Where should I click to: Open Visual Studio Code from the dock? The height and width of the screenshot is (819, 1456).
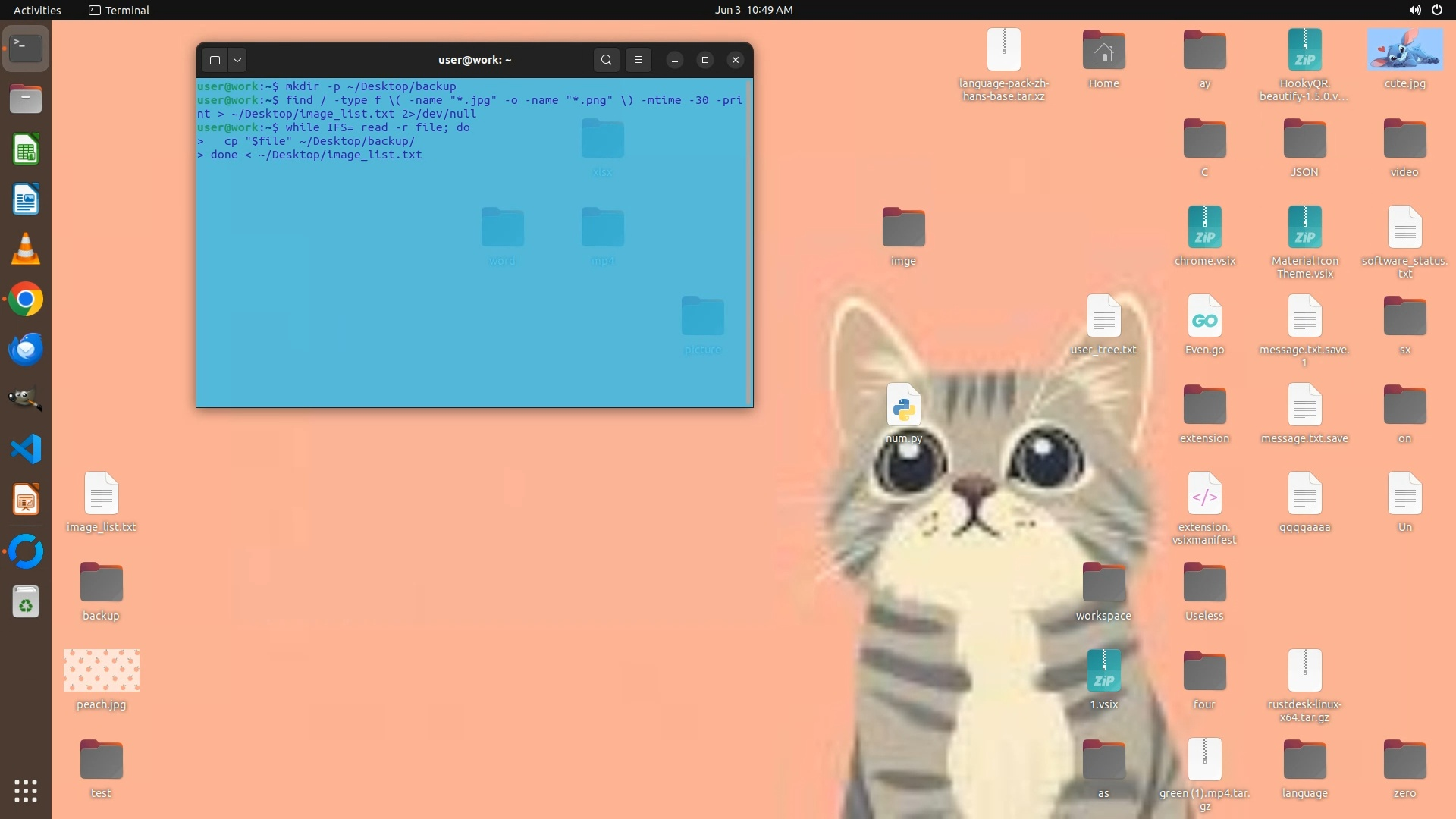[x=26, y=450]
